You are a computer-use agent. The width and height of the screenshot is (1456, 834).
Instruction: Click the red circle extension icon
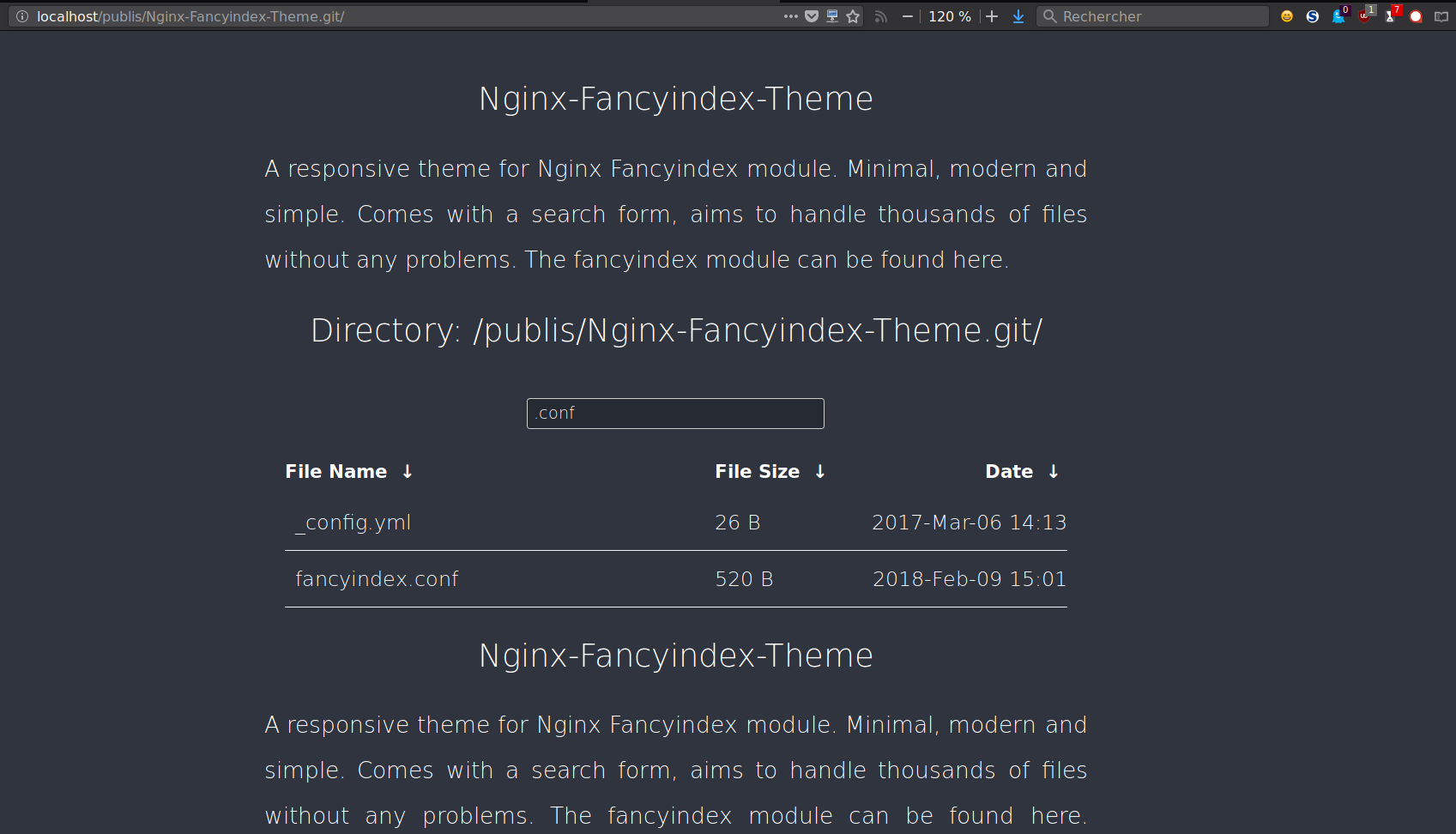click(x=1416, y=16)
